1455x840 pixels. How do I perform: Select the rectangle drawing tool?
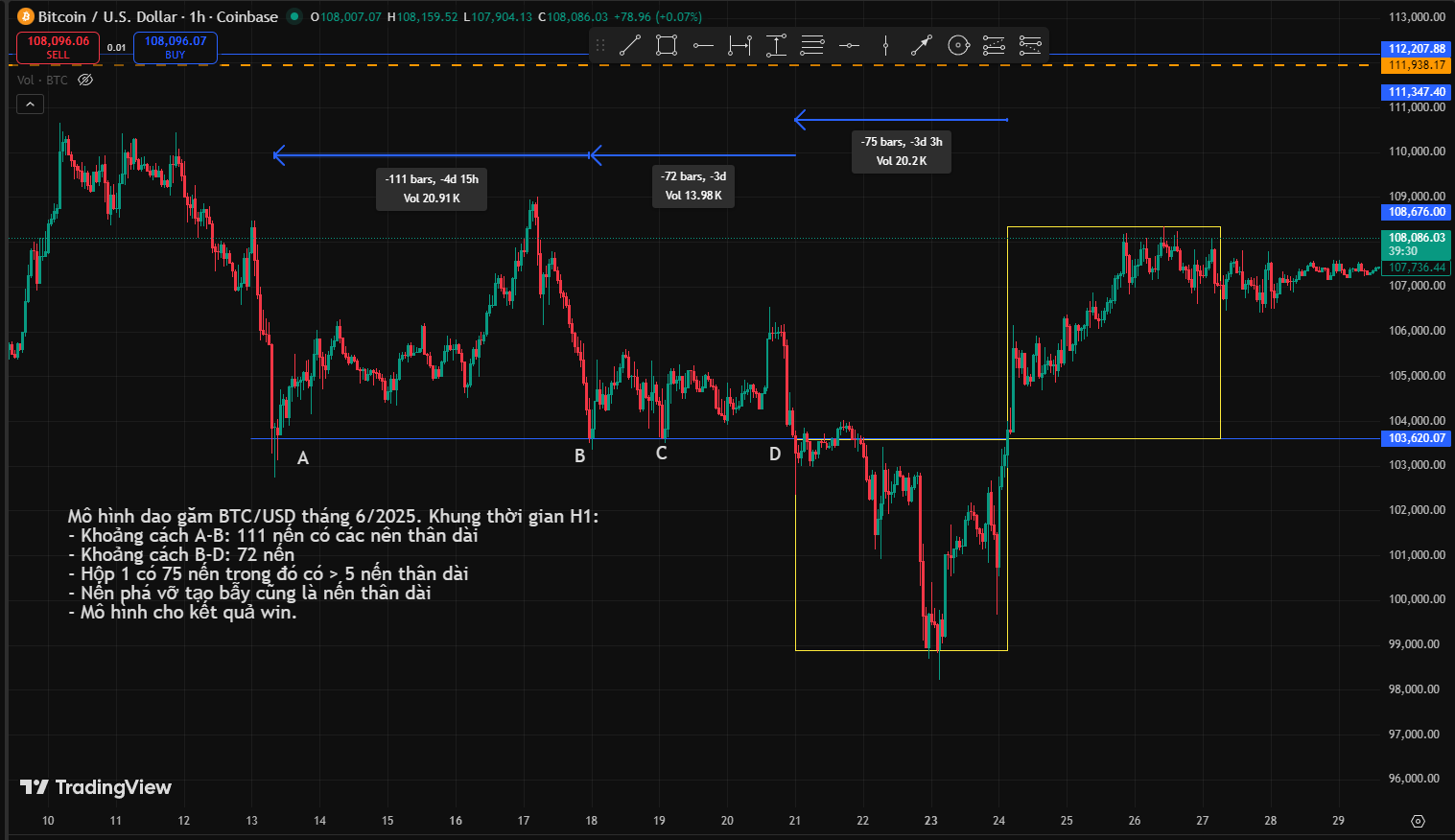(x=667, y=45)
